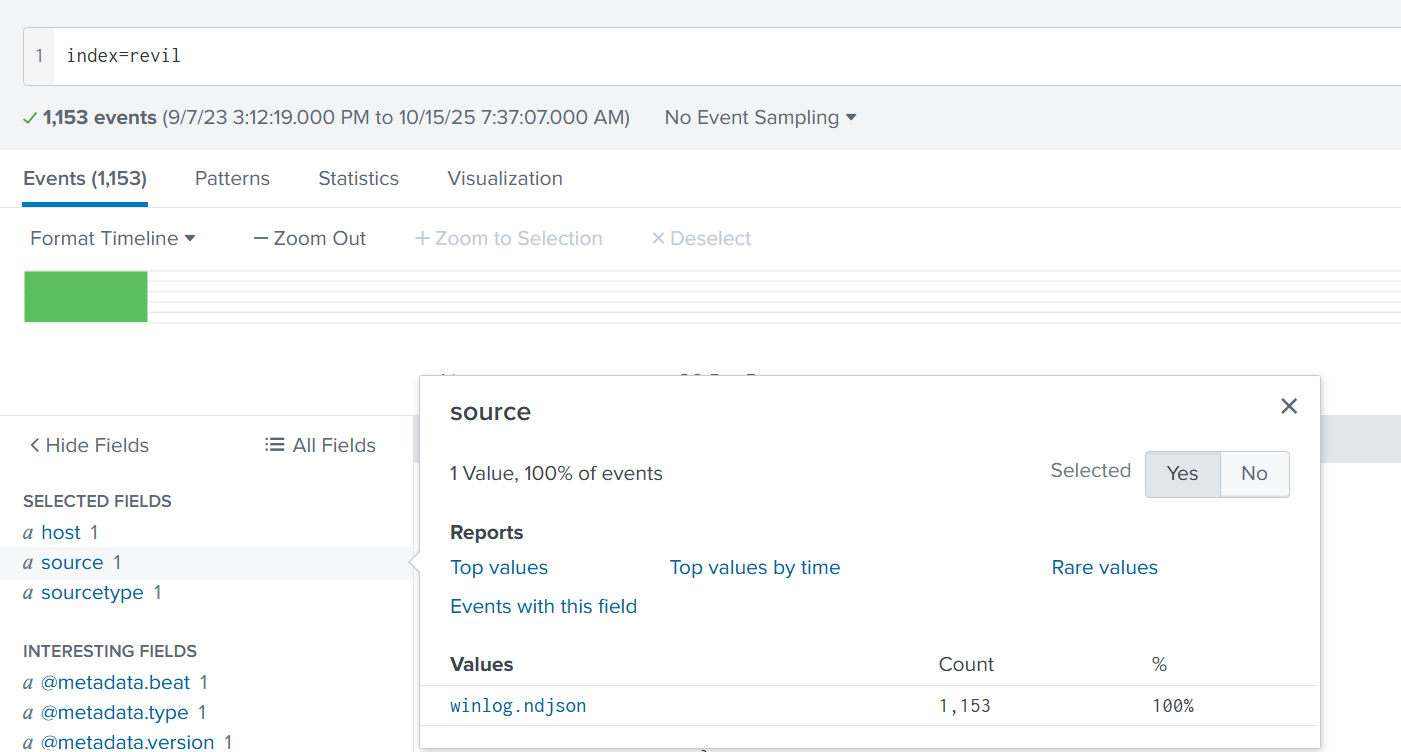
Task: Open the Top values by time report
Action: 754,567
